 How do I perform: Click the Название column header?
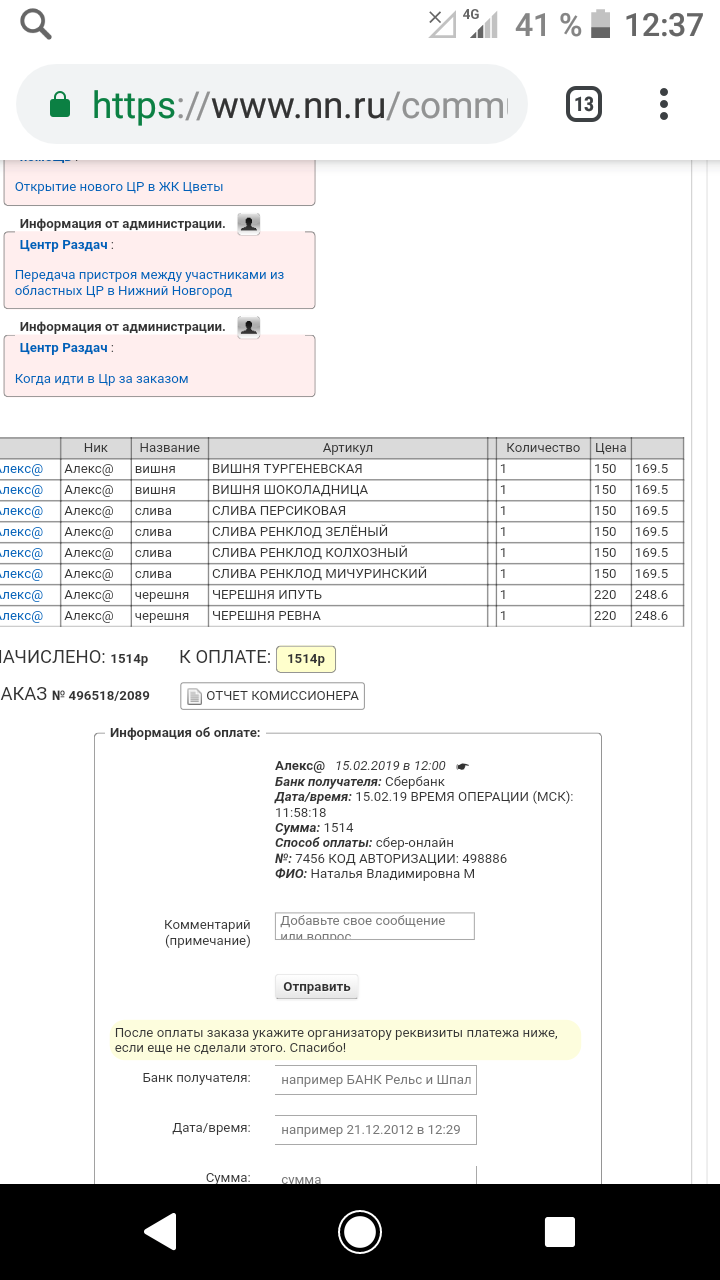[x=170, y=448]
